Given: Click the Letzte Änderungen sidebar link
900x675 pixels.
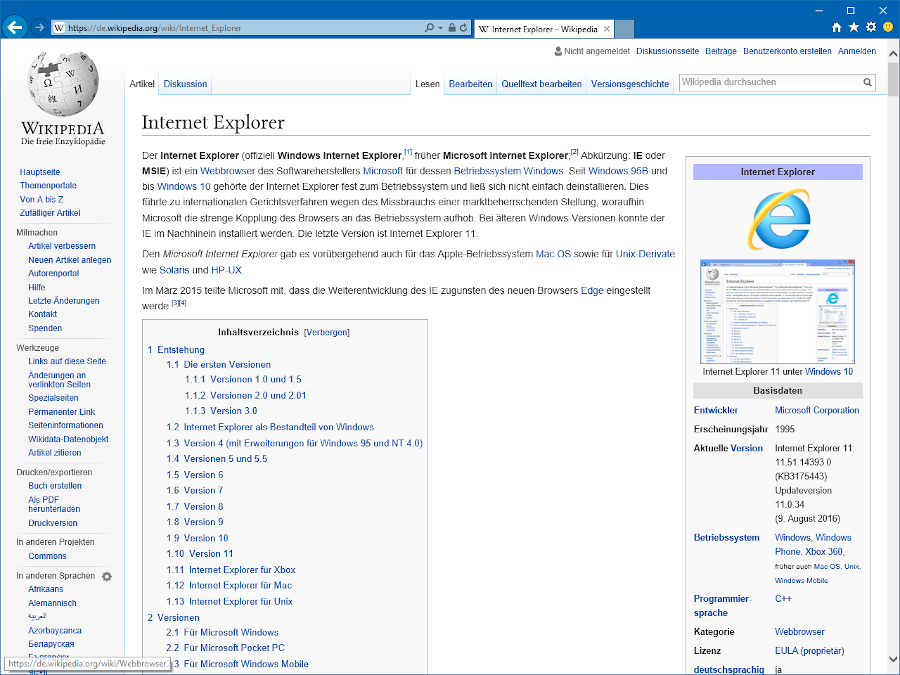Looking at the screenshot, I should point(64,301).
